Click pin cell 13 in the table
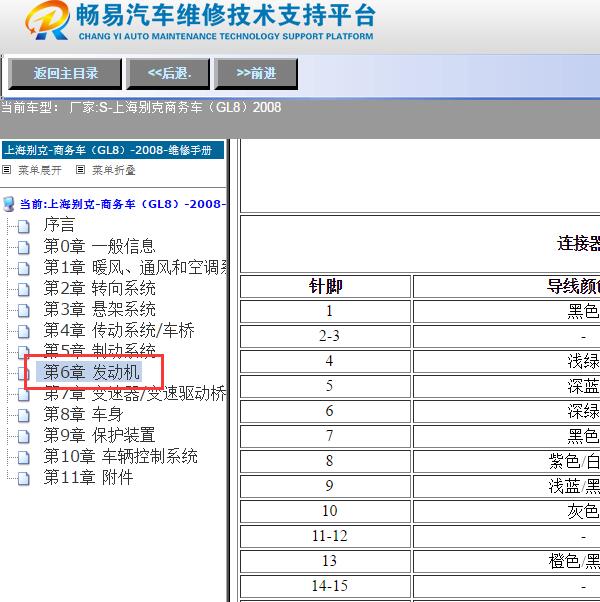The width and height of the screenshot is (600, 602). pyautogui.click(x=326, y=561)
